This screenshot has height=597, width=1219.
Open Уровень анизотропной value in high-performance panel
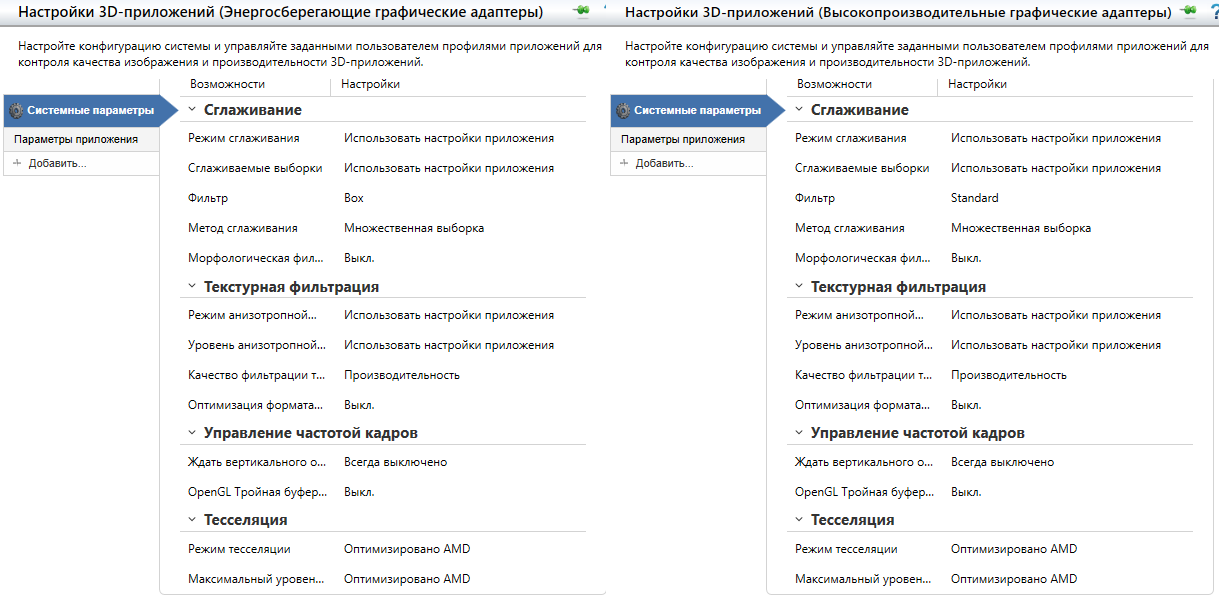click(x=1056, y=345)
